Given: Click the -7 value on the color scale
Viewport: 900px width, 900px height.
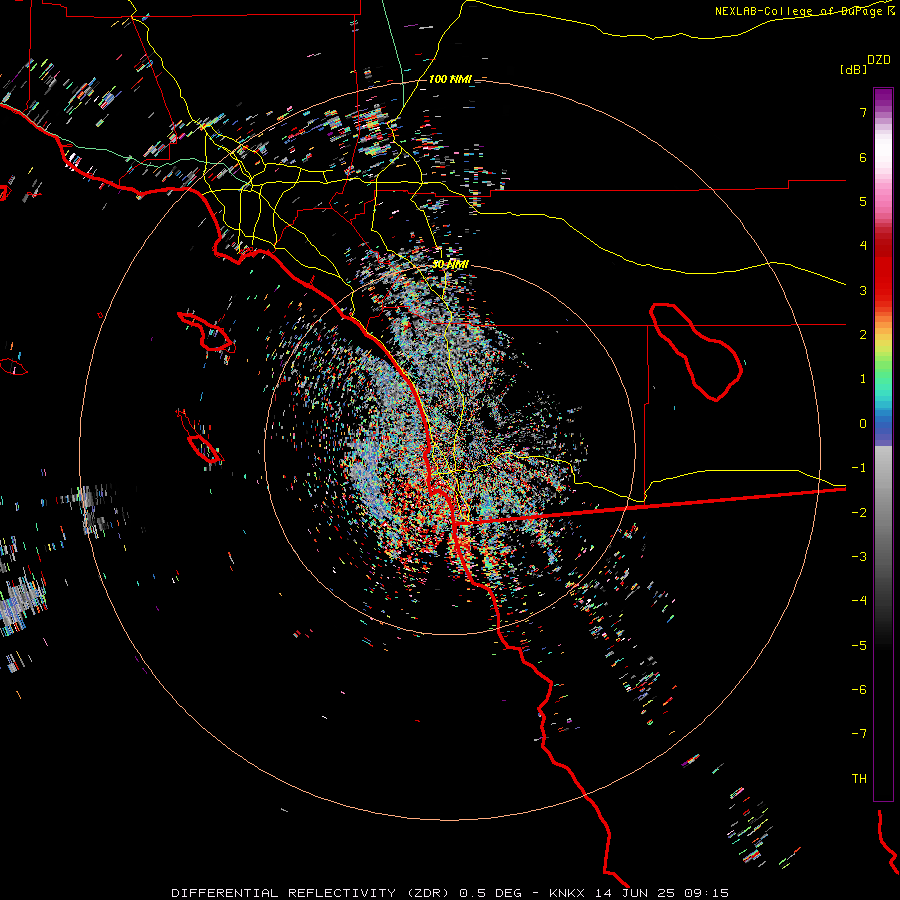Looking at the screenshot, I should click(859, 734).
